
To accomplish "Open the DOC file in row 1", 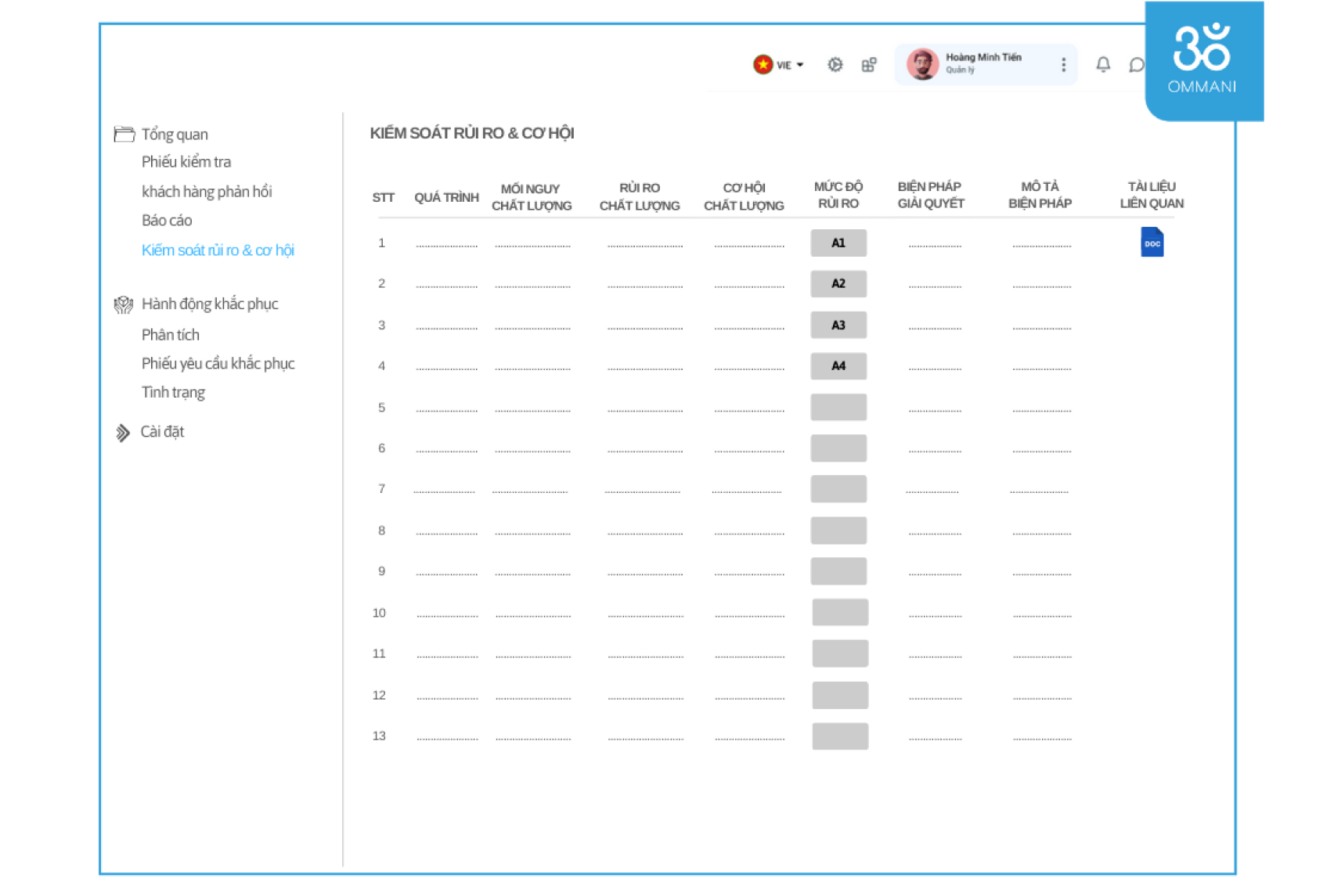I will click(1152, 243).
